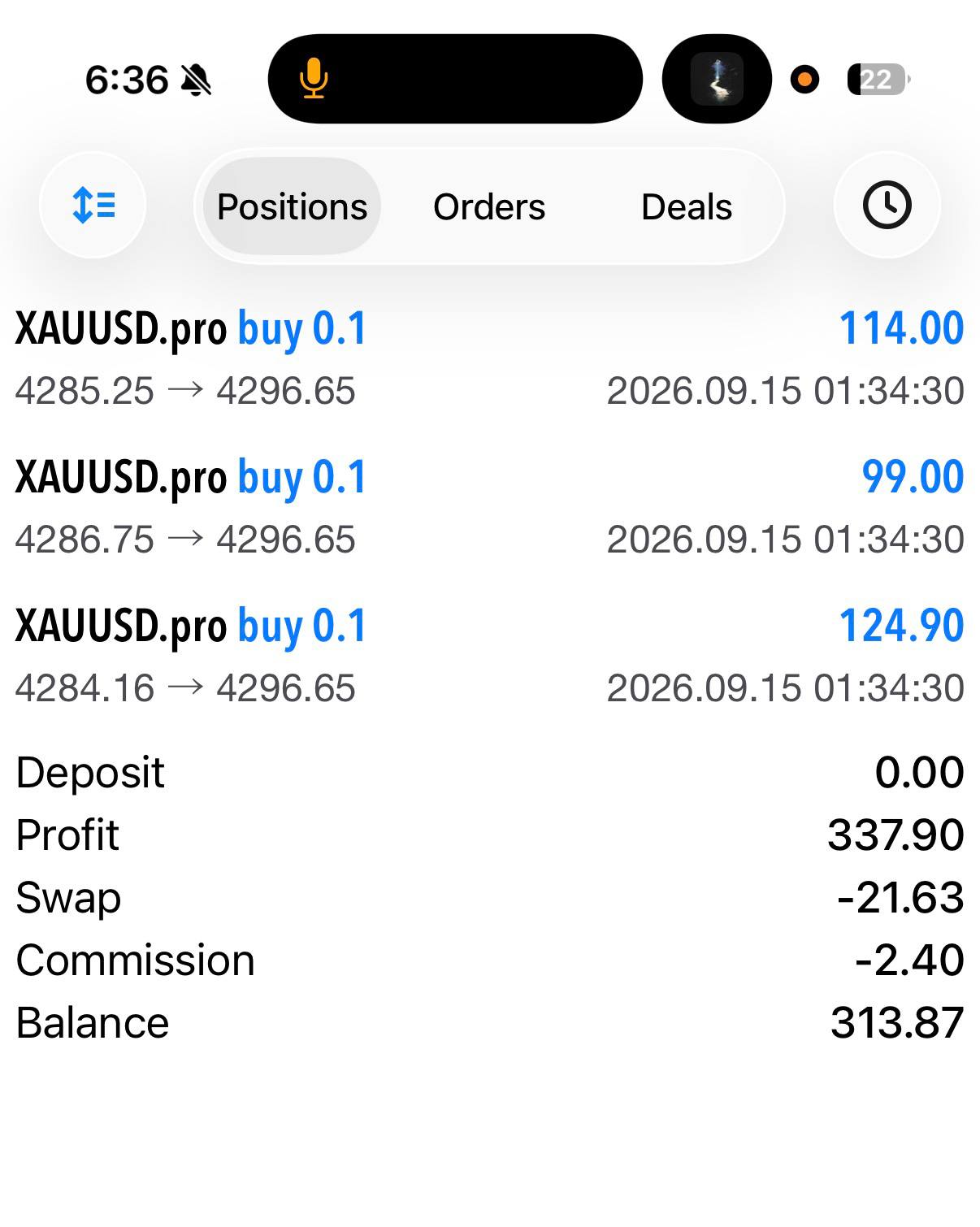Tap the total Profit value 337.90
The width and height of the screenshot is (980, 1227).
896,835
